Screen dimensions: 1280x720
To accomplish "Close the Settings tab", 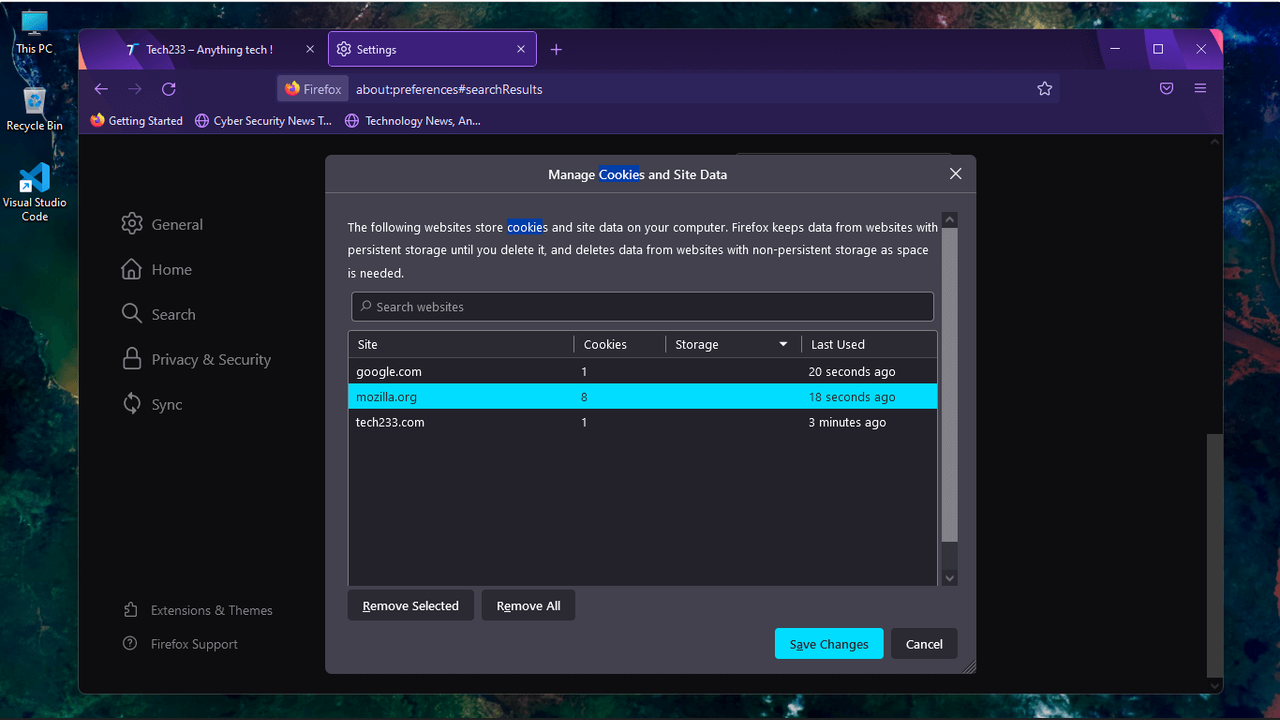I will pos(521,49).
